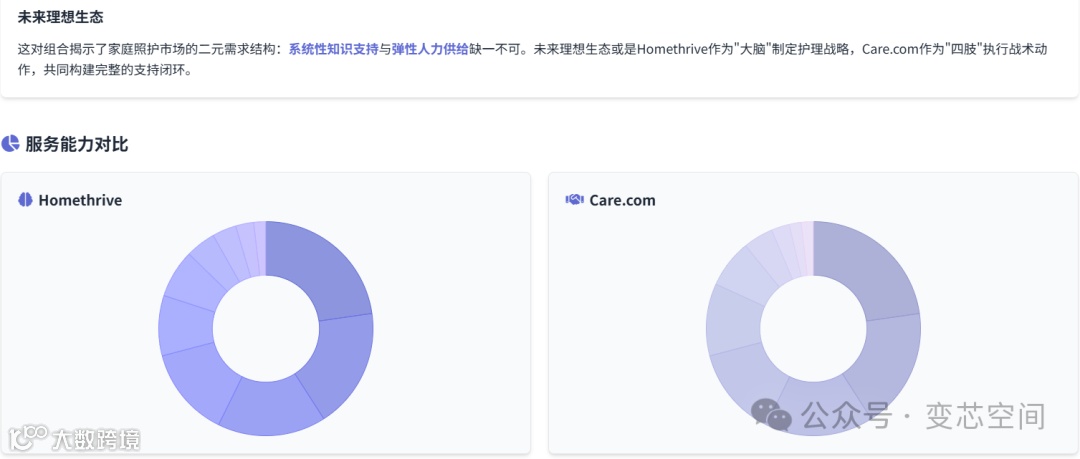Click the 未来理想生态 heading

click(61, 17)
